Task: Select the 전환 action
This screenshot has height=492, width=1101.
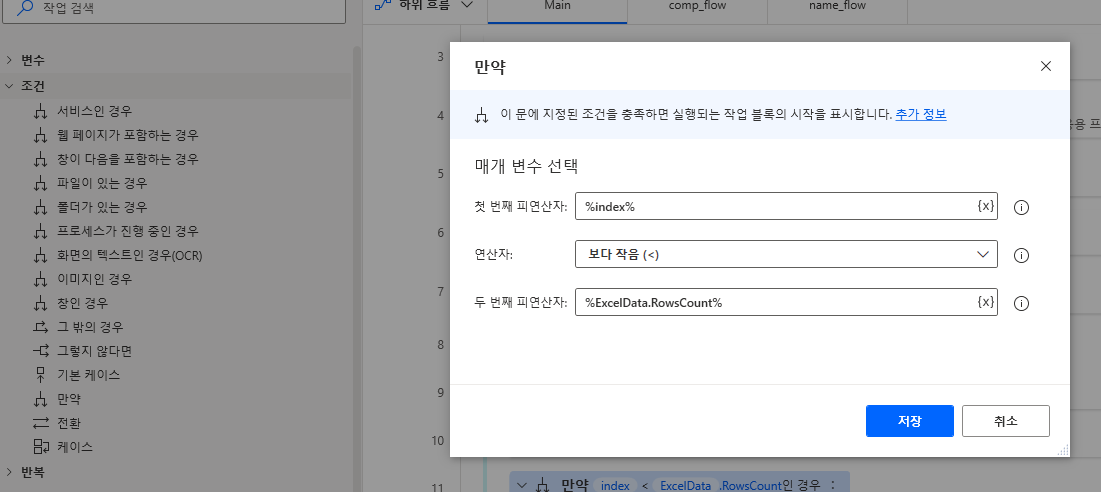Action: click(69, 423)
